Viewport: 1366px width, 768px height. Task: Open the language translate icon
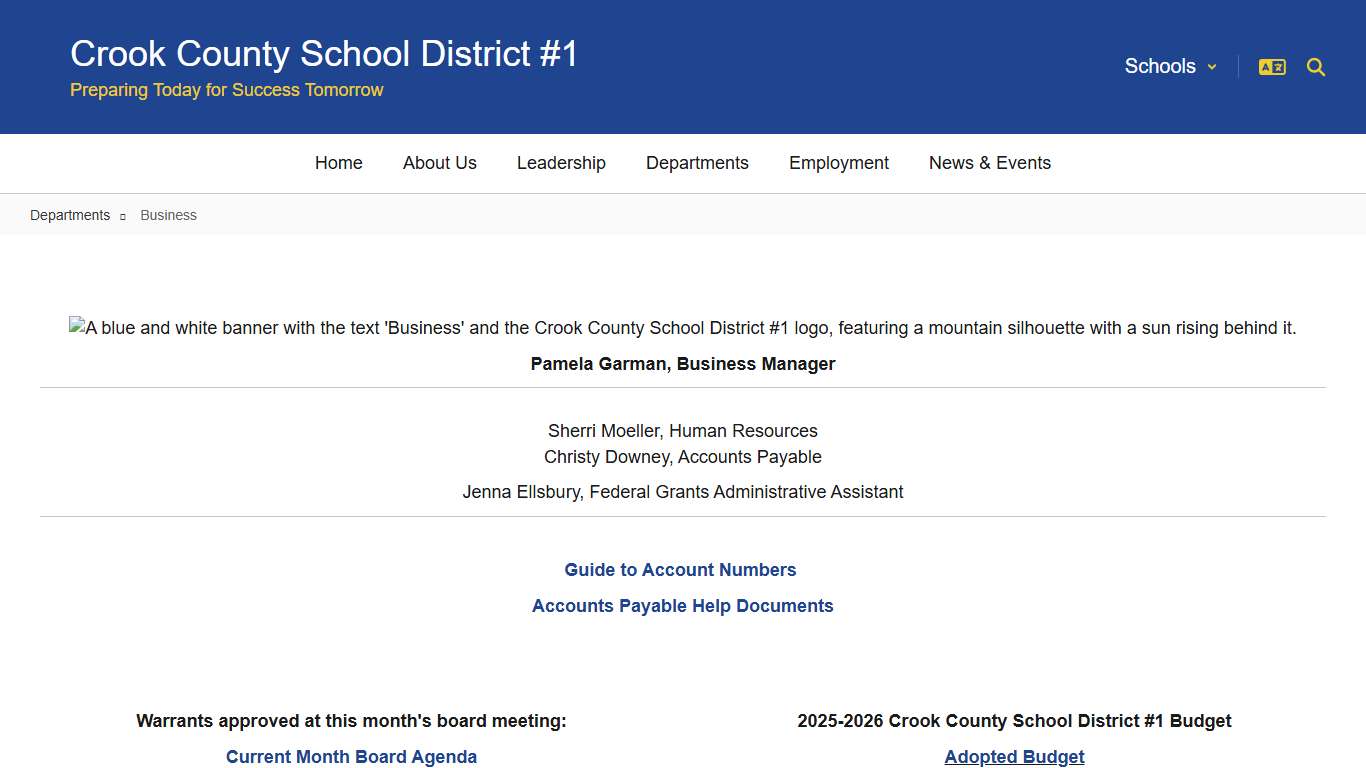(1271, 66)
